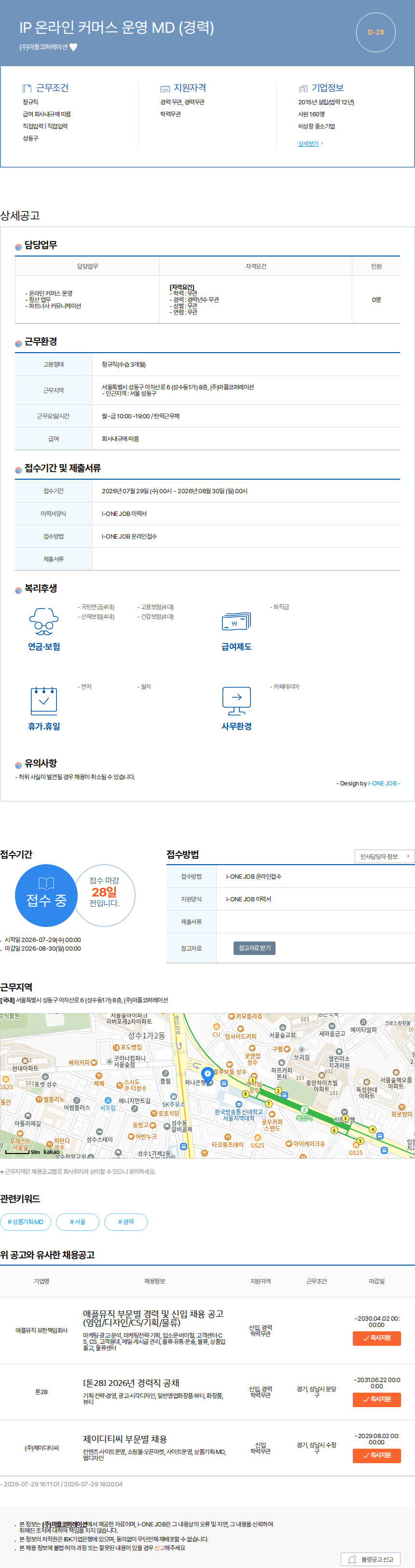Click 즉시지원 for (주)제이디티씨 posting
This screenshot has width=415, height=1568.
(377, 1455)
